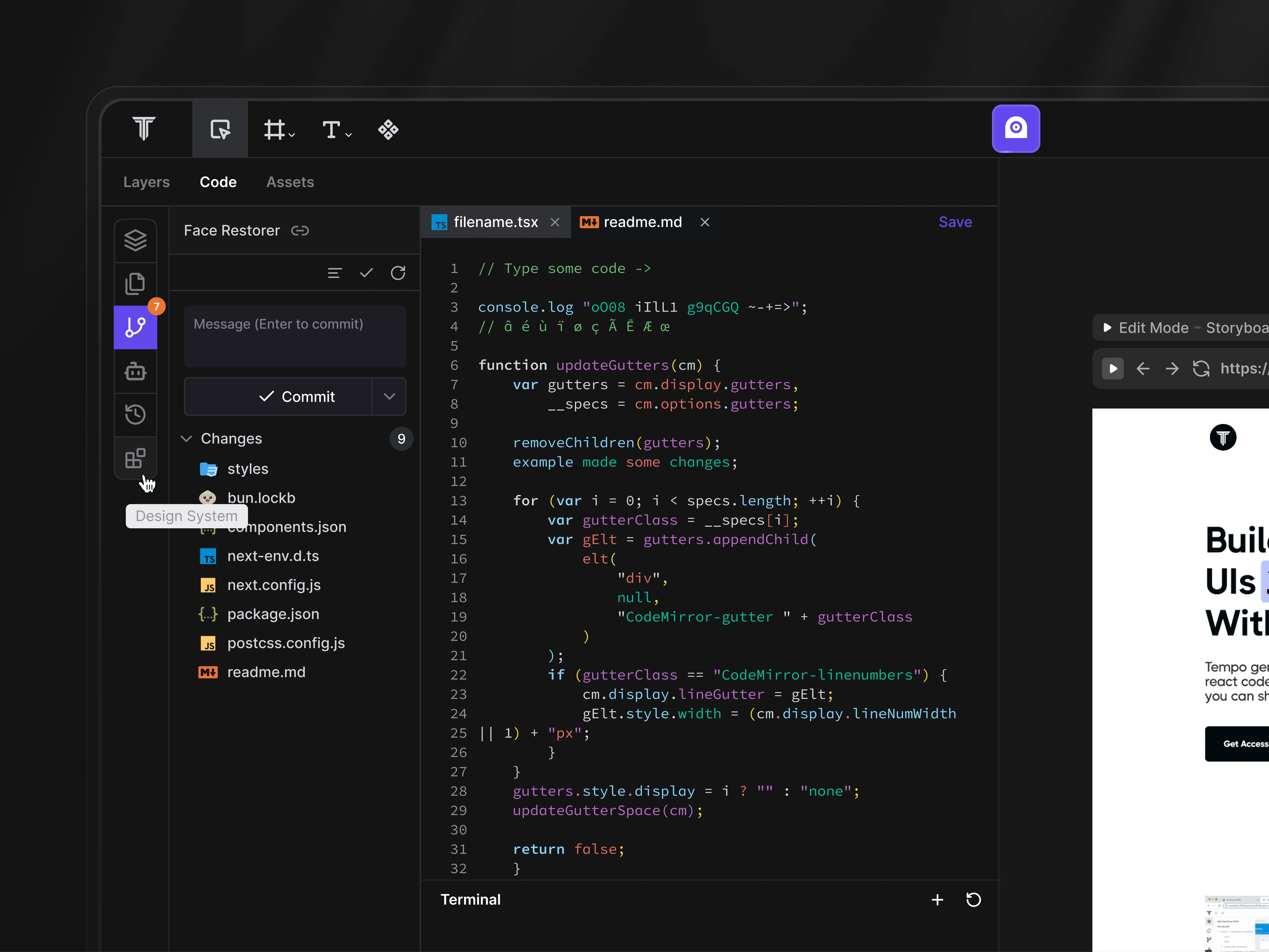This screenshot has width=1269, height=952.
Task: Click the checkmark icon above message box
Action: (x=366, y=273)
